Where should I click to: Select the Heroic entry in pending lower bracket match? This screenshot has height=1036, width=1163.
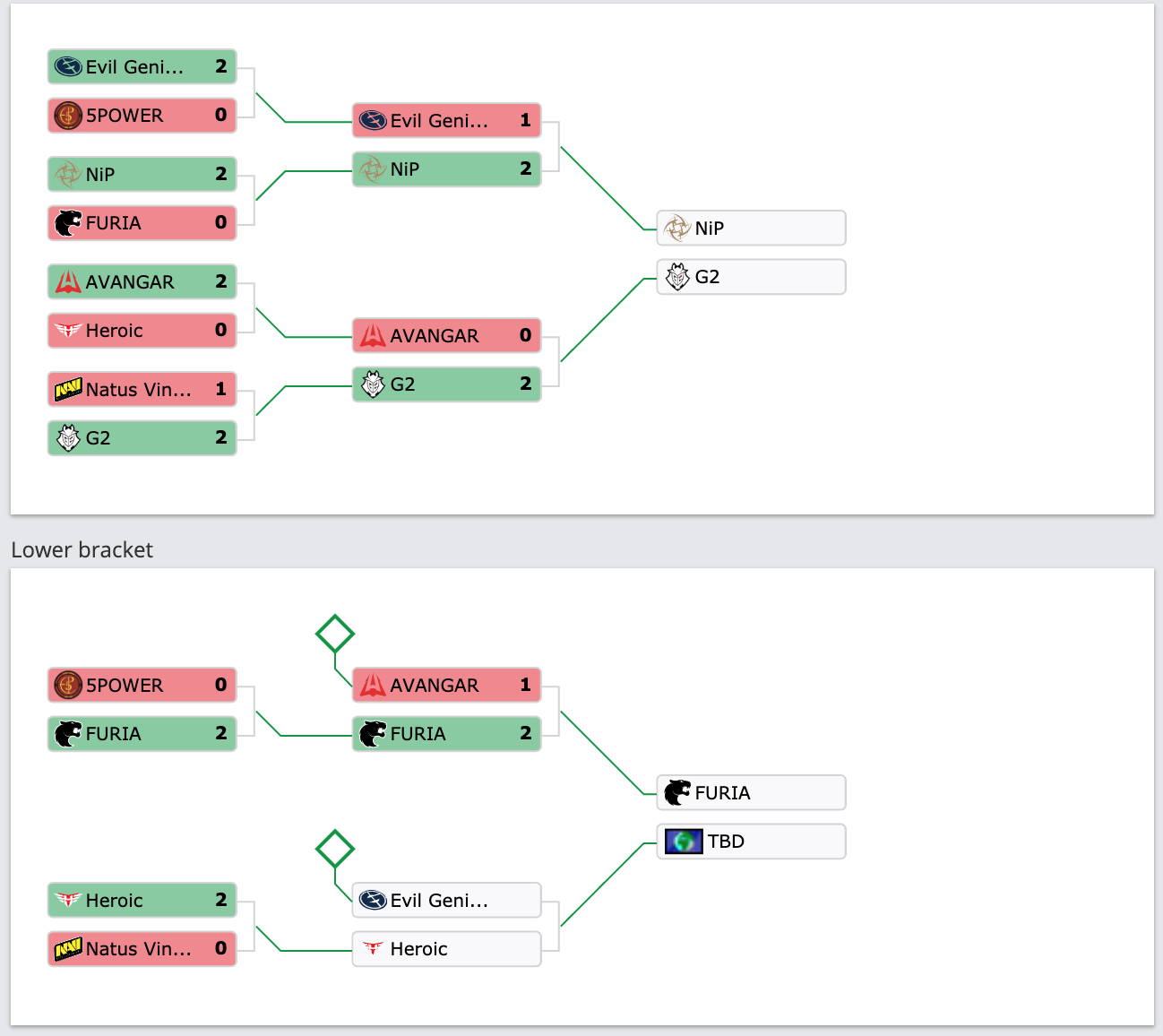447,949
